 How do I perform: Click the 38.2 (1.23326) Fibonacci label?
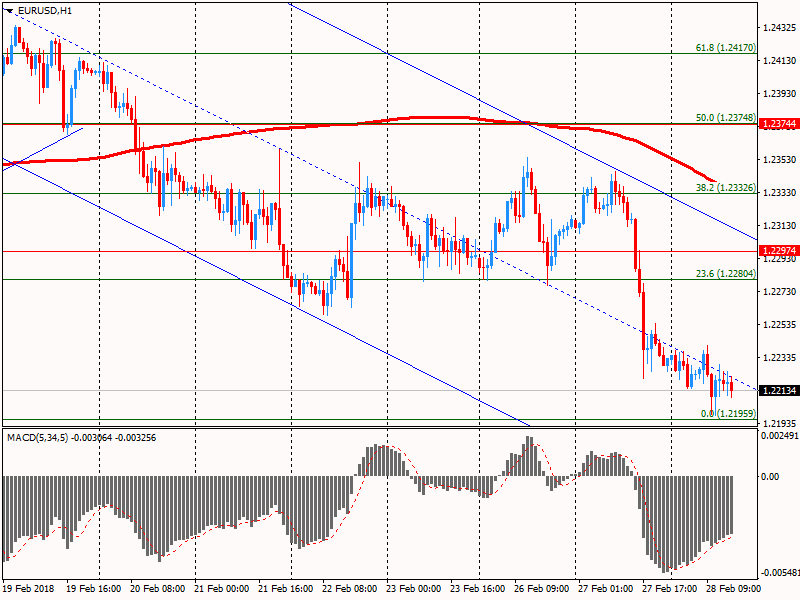click(726, 187)
